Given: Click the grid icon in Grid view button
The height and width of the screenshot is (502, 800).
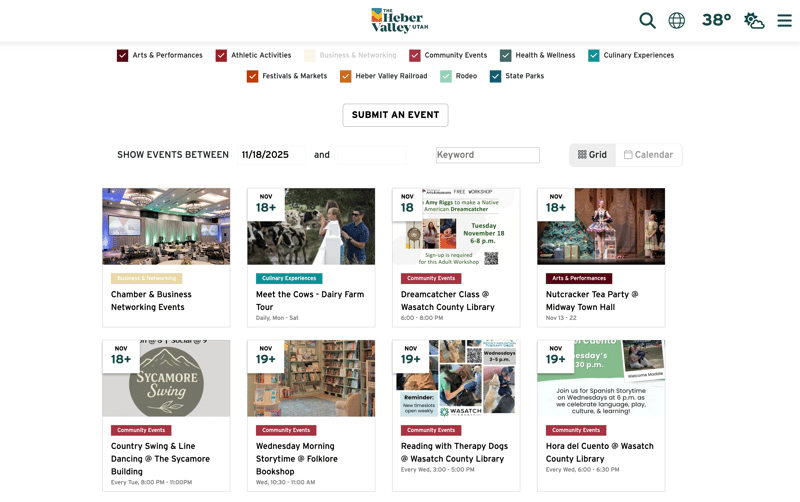Looking at the screenshot, I should (582, 155).
